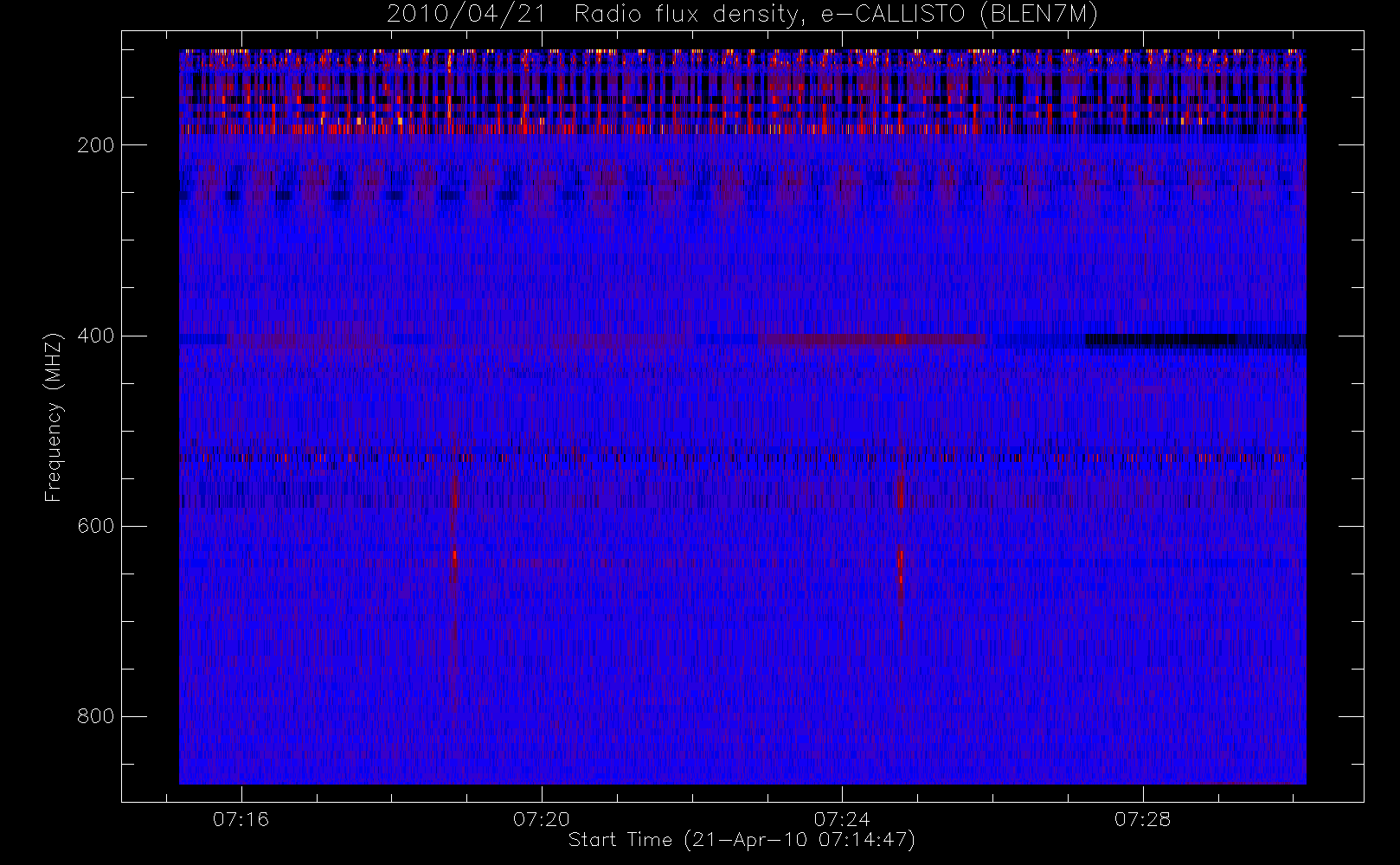Click the 400 frequency tick label

95,336
